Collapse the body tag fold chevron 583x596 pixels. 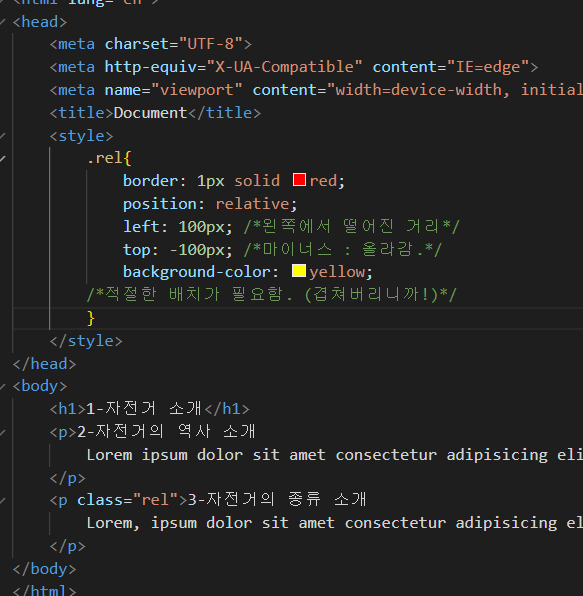coord(2,387)
